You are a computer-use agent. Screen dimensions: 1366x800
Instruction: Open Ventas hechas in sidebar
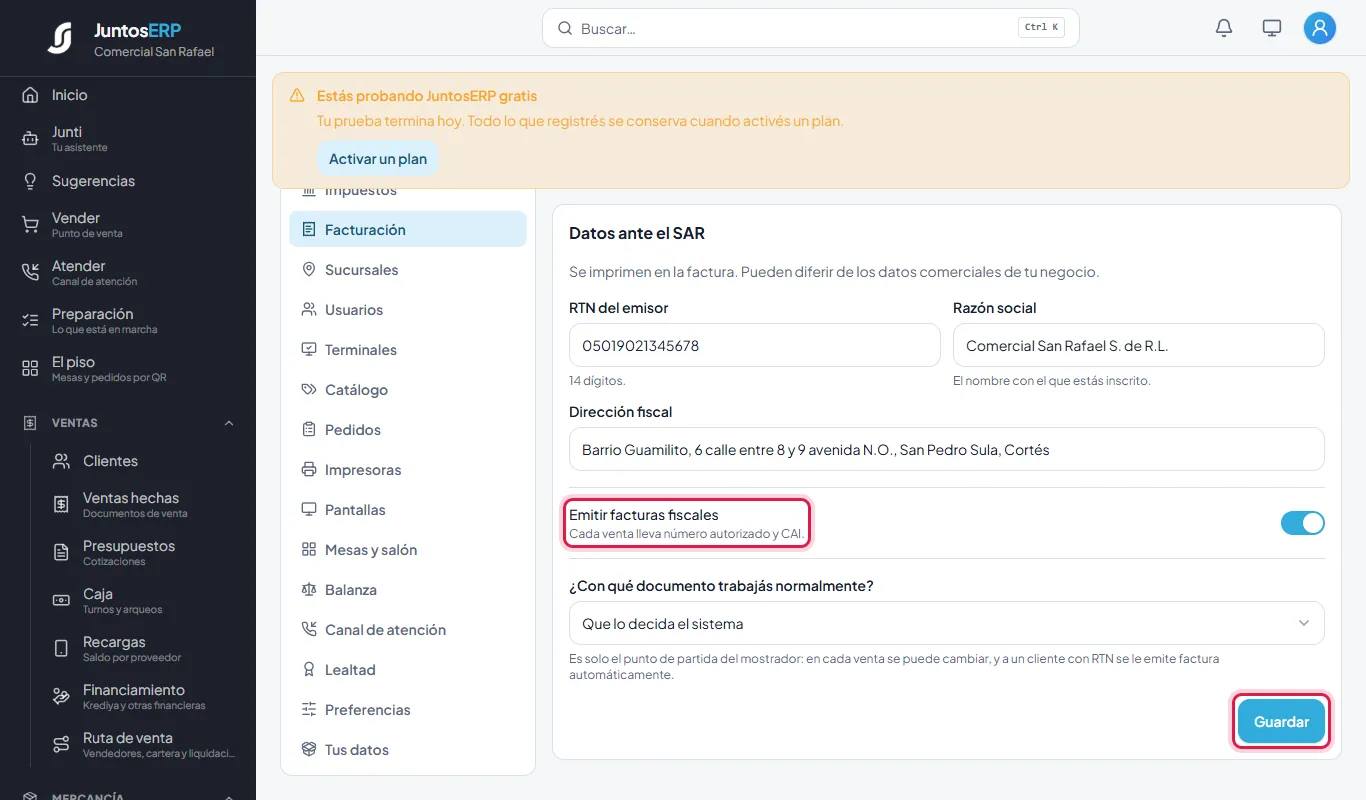click(x=143, y=504)
